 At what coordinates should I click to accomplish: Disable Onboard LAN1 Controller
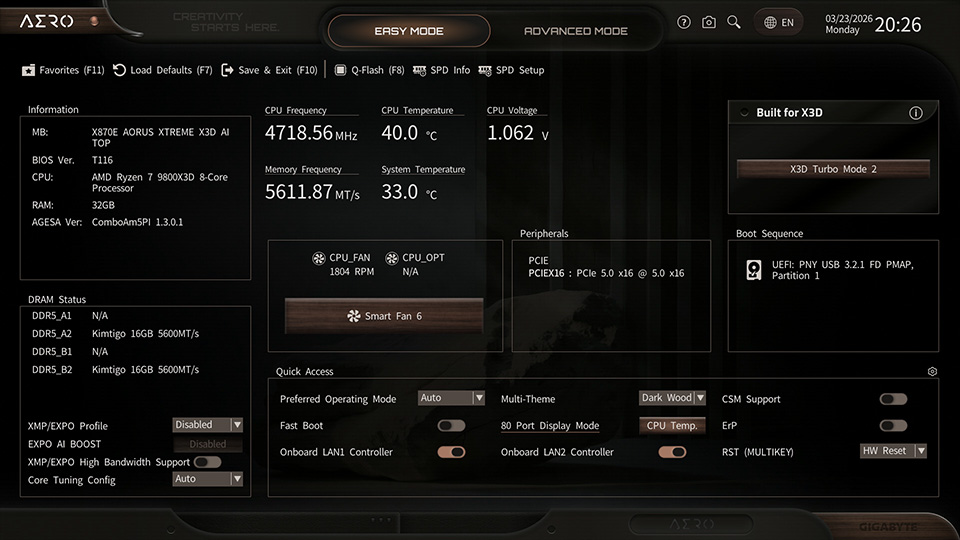coord(451,452)
